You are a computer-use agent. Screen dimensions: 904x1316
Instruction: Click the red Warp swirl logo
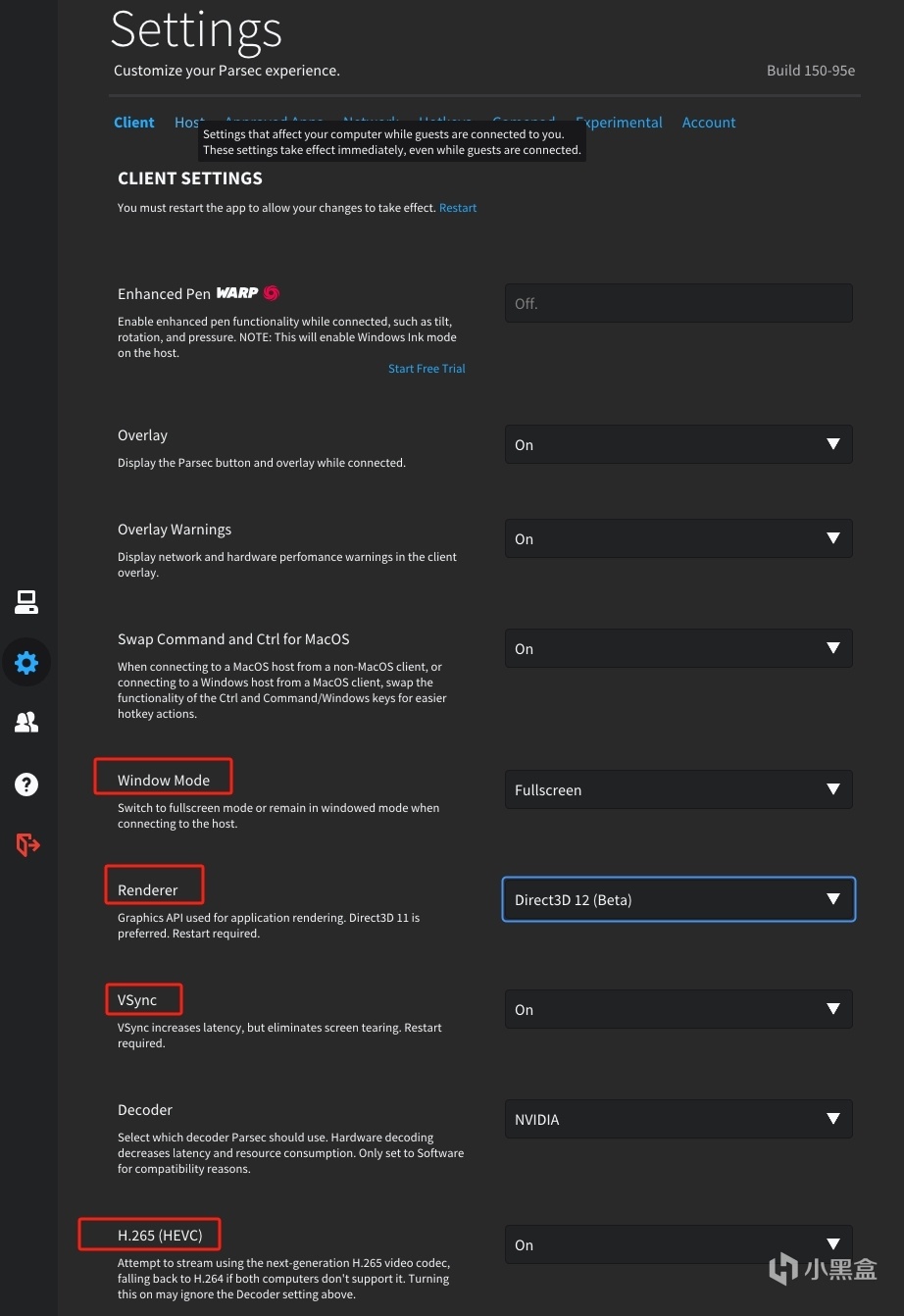point(272,293)
